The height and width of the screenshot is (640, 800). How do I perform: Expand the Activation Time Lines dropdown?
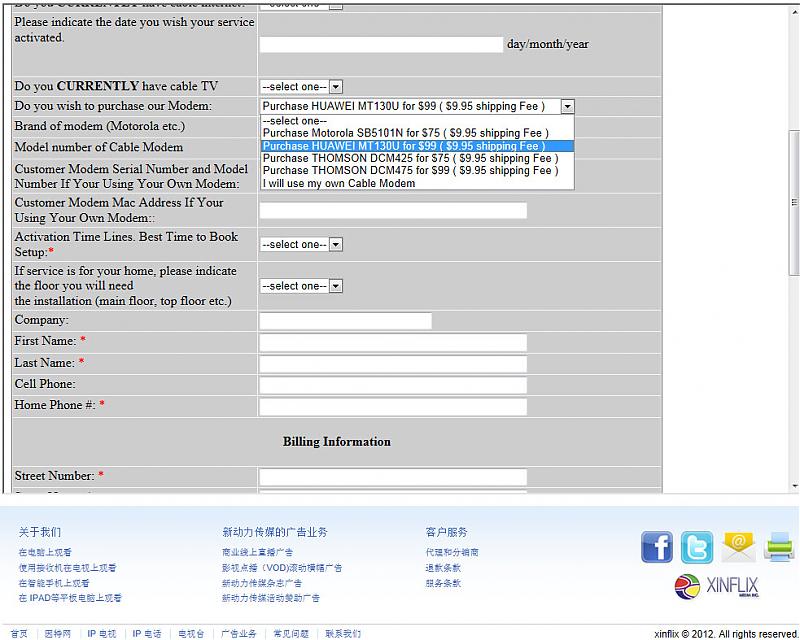coord(301,245)
